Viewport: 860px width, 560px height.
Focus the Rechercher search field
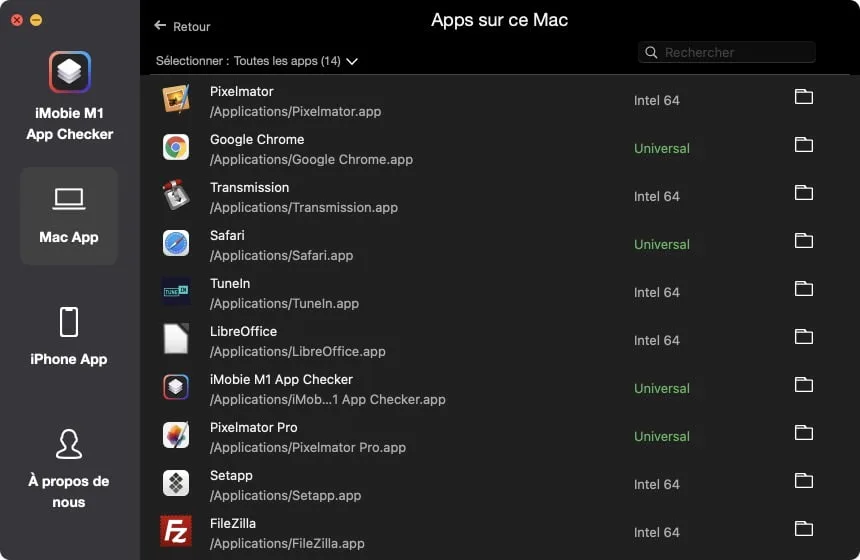[727, 53]
